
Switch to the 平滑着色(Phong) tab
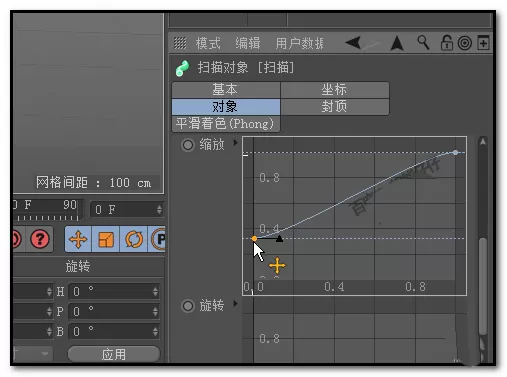click(226, 124)
